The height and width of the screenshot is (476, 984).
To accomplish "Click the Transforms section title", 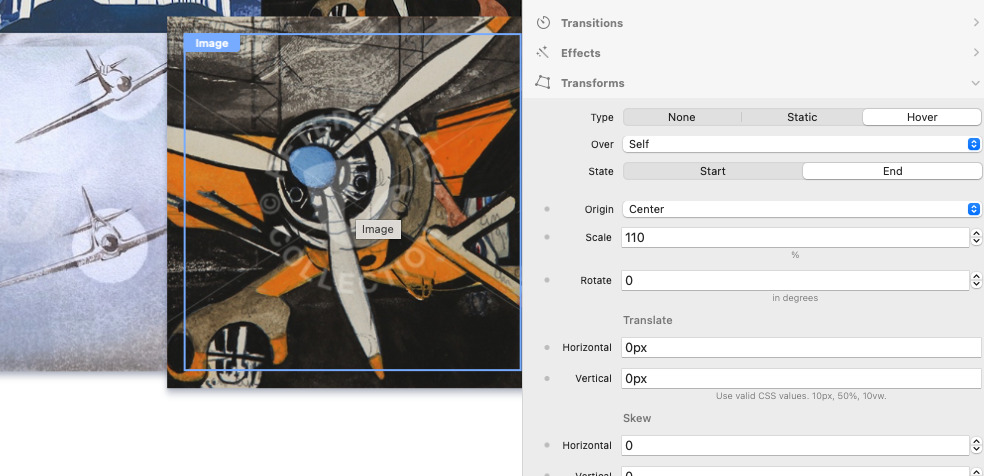I will point(592,83).
